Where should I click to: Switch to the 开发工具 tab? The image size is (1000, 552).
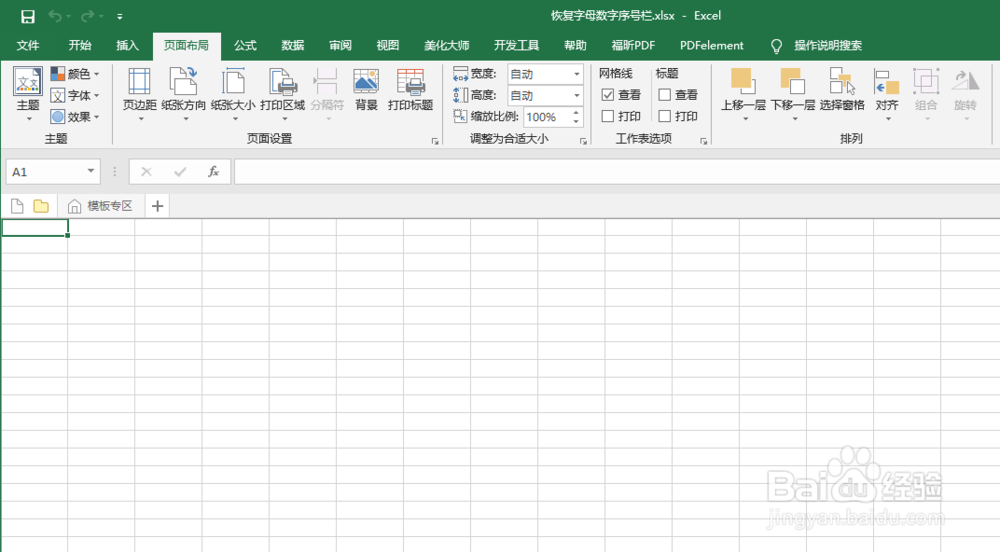point(517,45)
